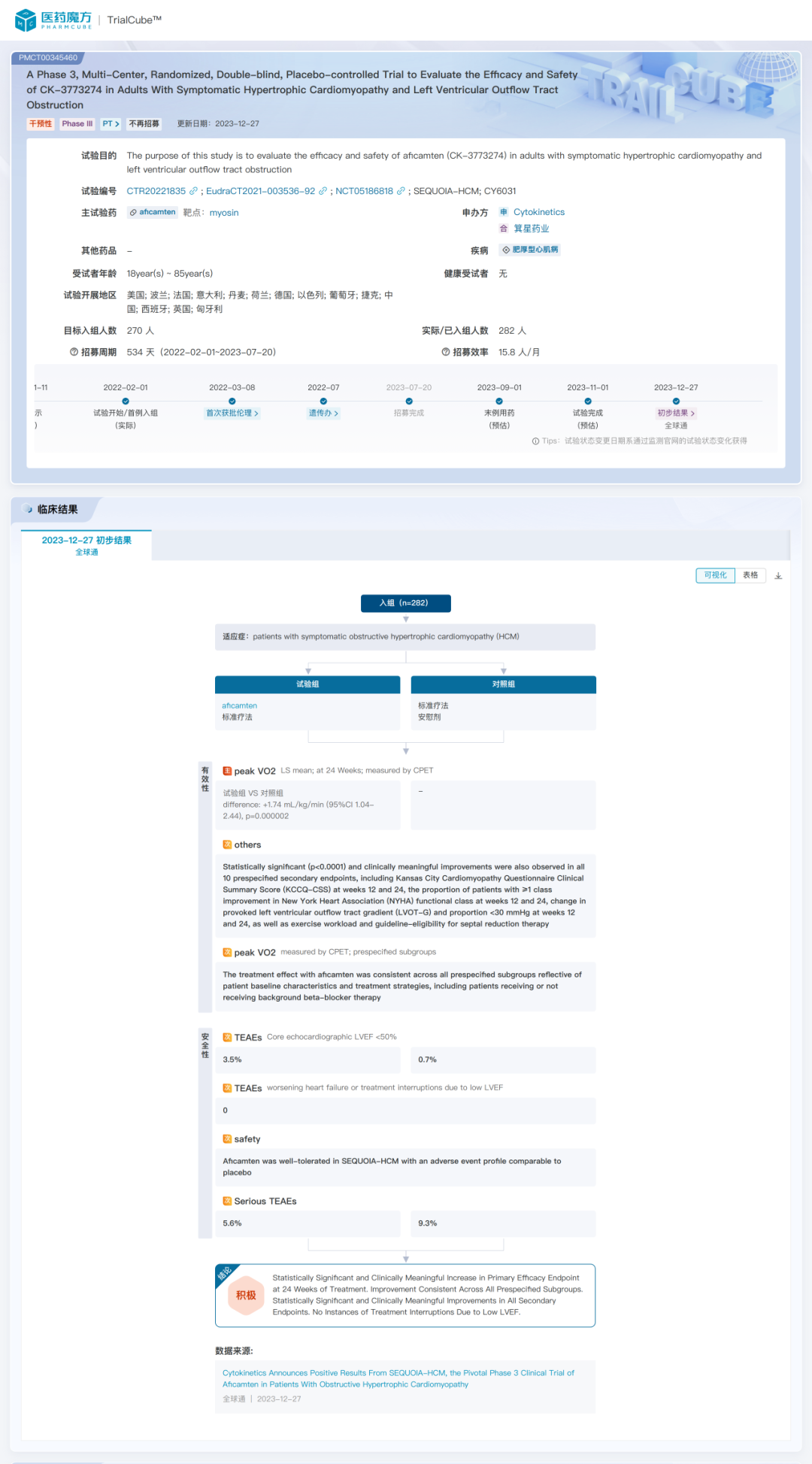Click the primary endpoint icon beside peak VO2

(227, 771)
